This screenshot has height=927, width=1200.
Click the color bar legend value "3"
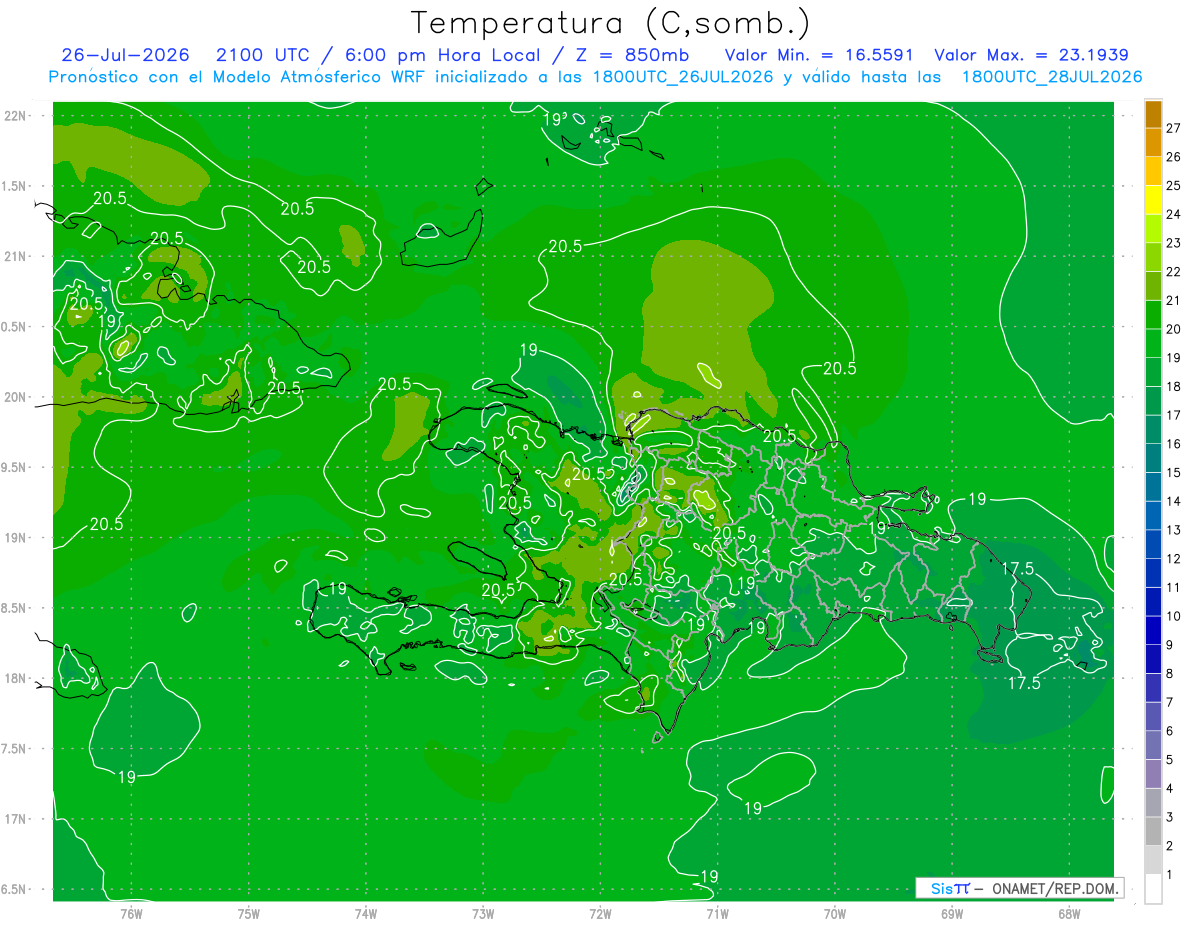pos(1169,818)
